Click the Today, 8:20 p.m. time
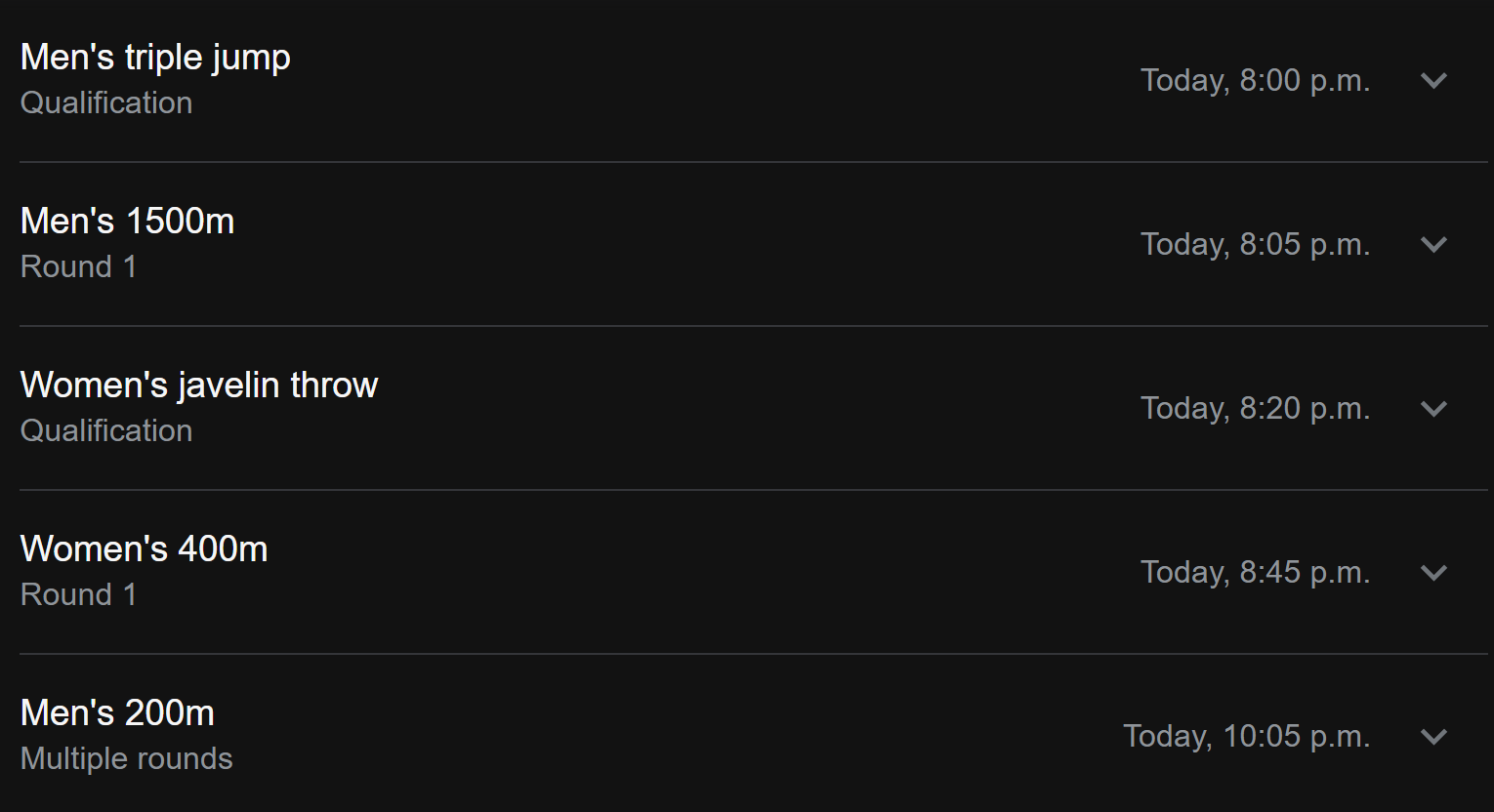The height and width of the screenshot is (812, 1494). [x=1256, y=408]
